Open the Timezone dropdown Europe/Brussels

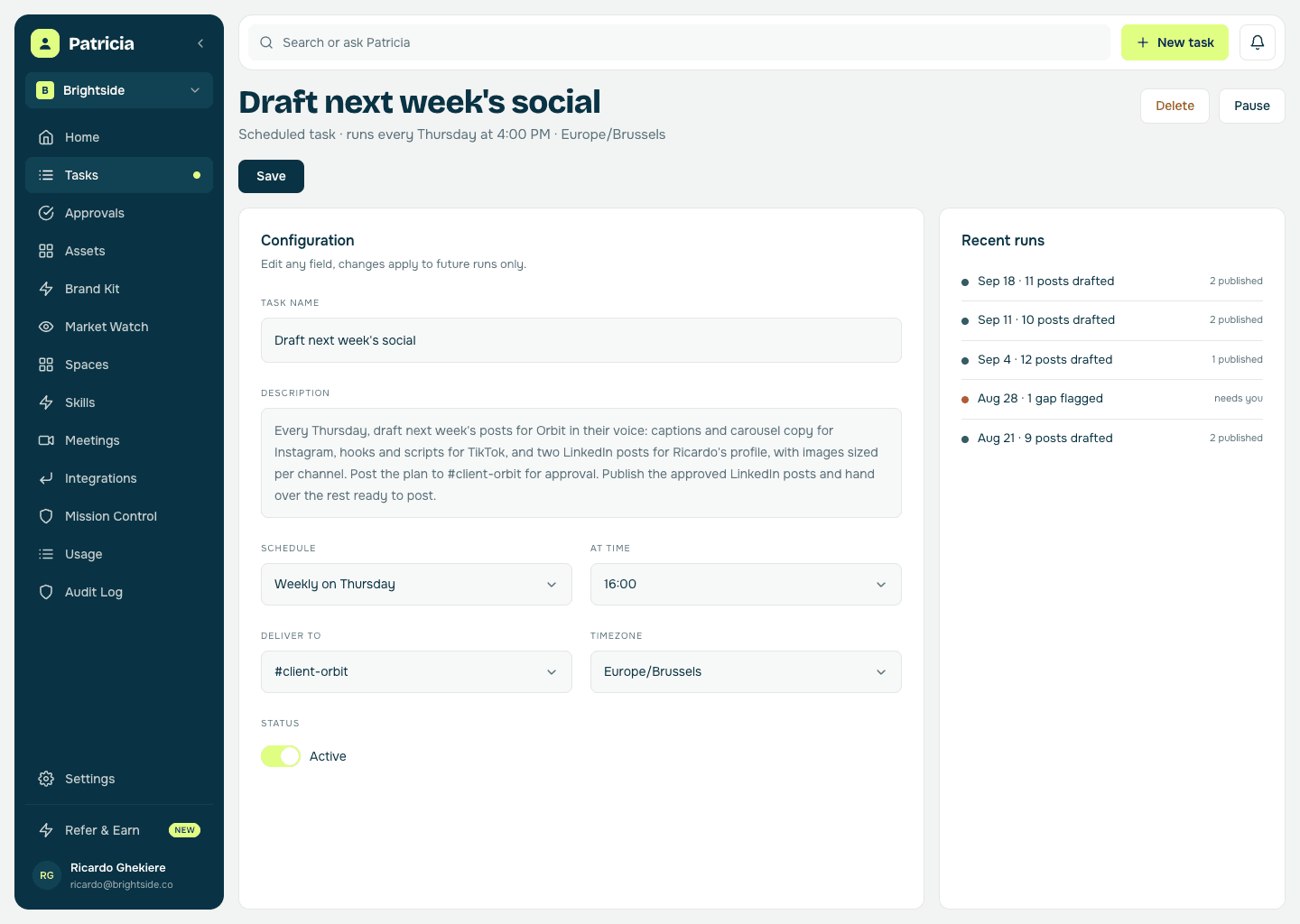click(746, 671)
